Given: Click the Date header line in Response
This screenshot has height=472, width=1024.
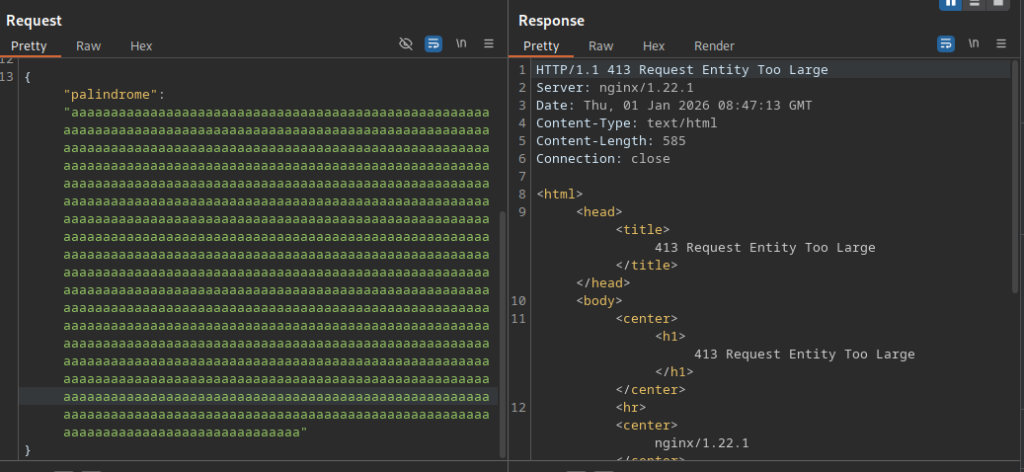Looking at the screenshot, I should [674, 105].
